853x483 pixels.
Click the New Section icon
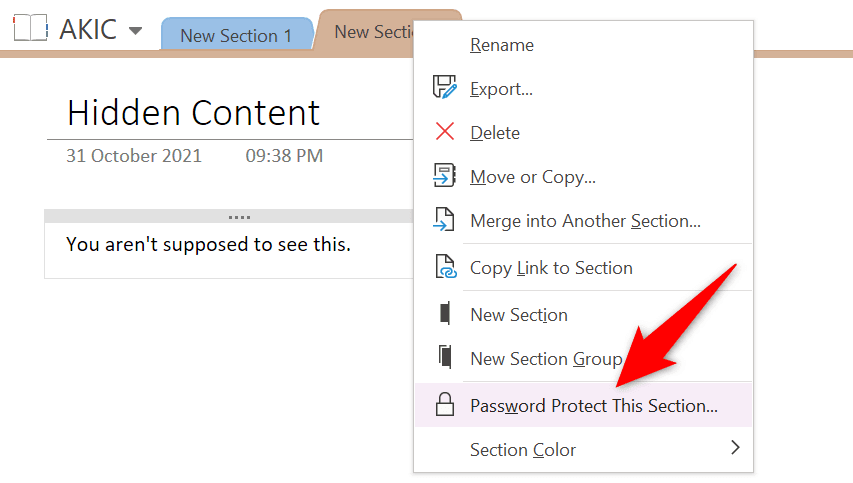click(444, 314)
